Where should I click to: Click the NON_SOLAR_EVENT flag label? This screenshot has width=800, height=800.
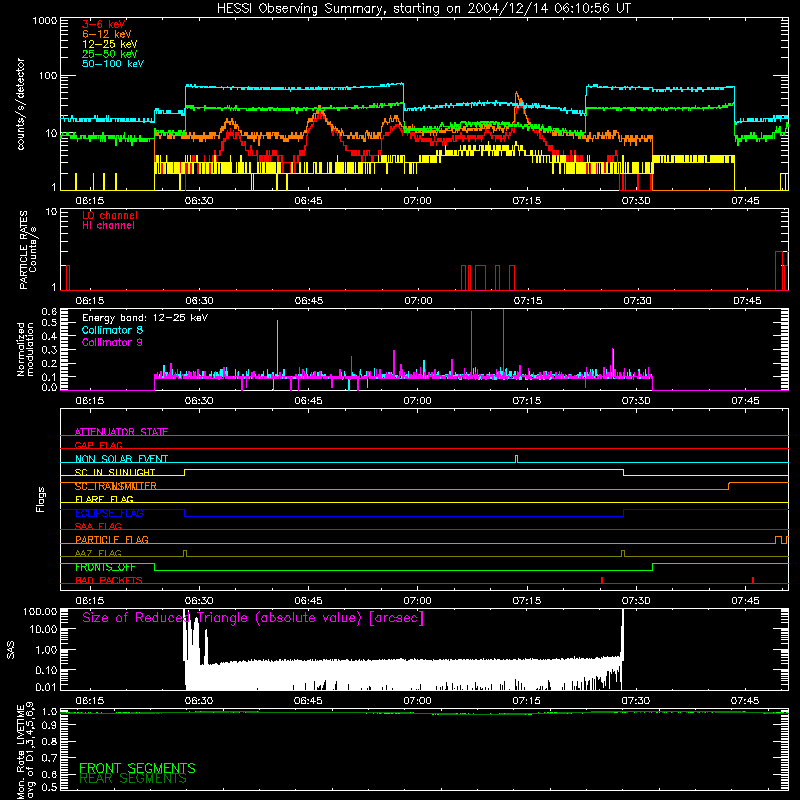pos(121,459)
